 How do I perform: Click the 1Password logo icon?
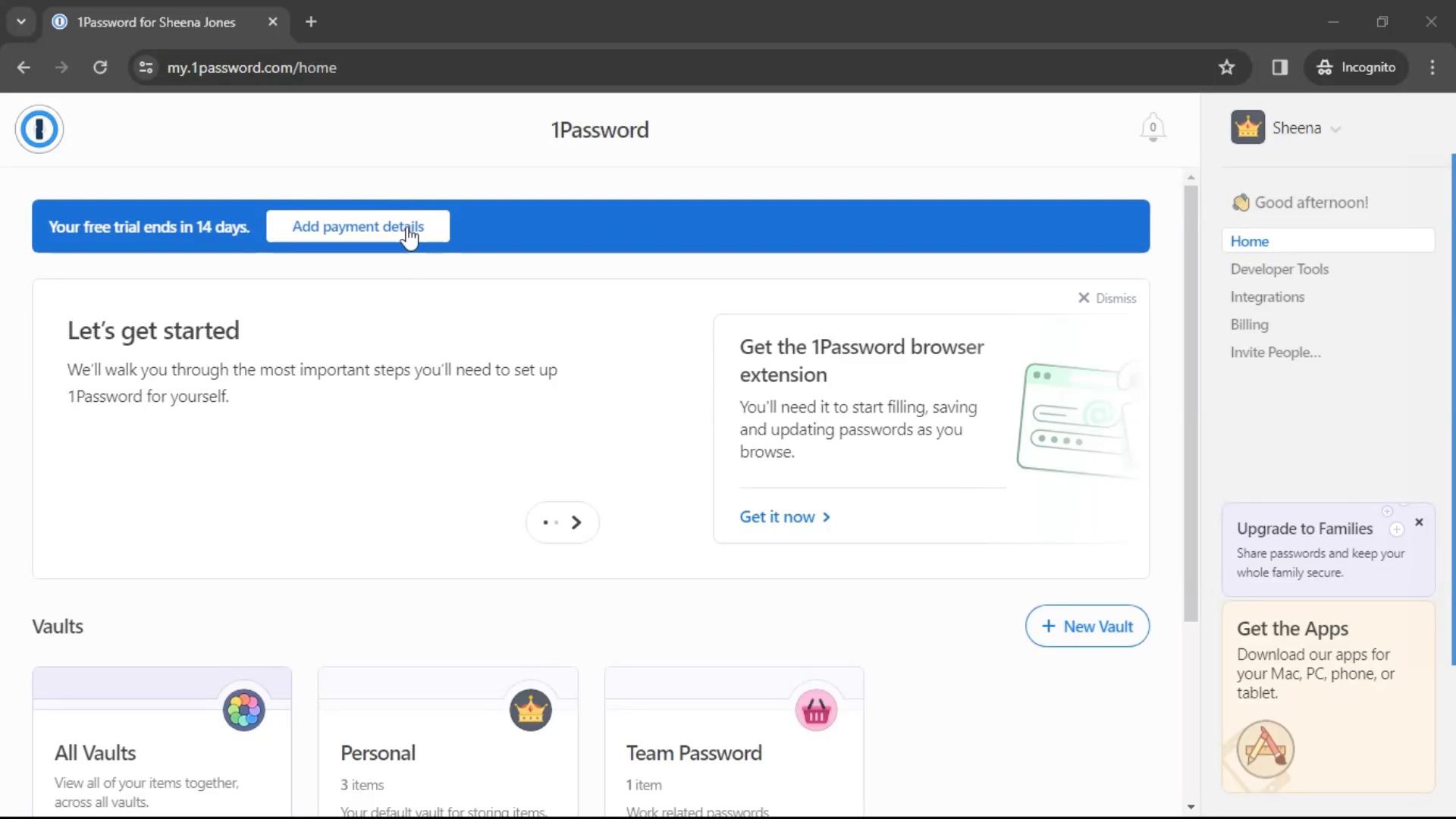coord(40,129)
